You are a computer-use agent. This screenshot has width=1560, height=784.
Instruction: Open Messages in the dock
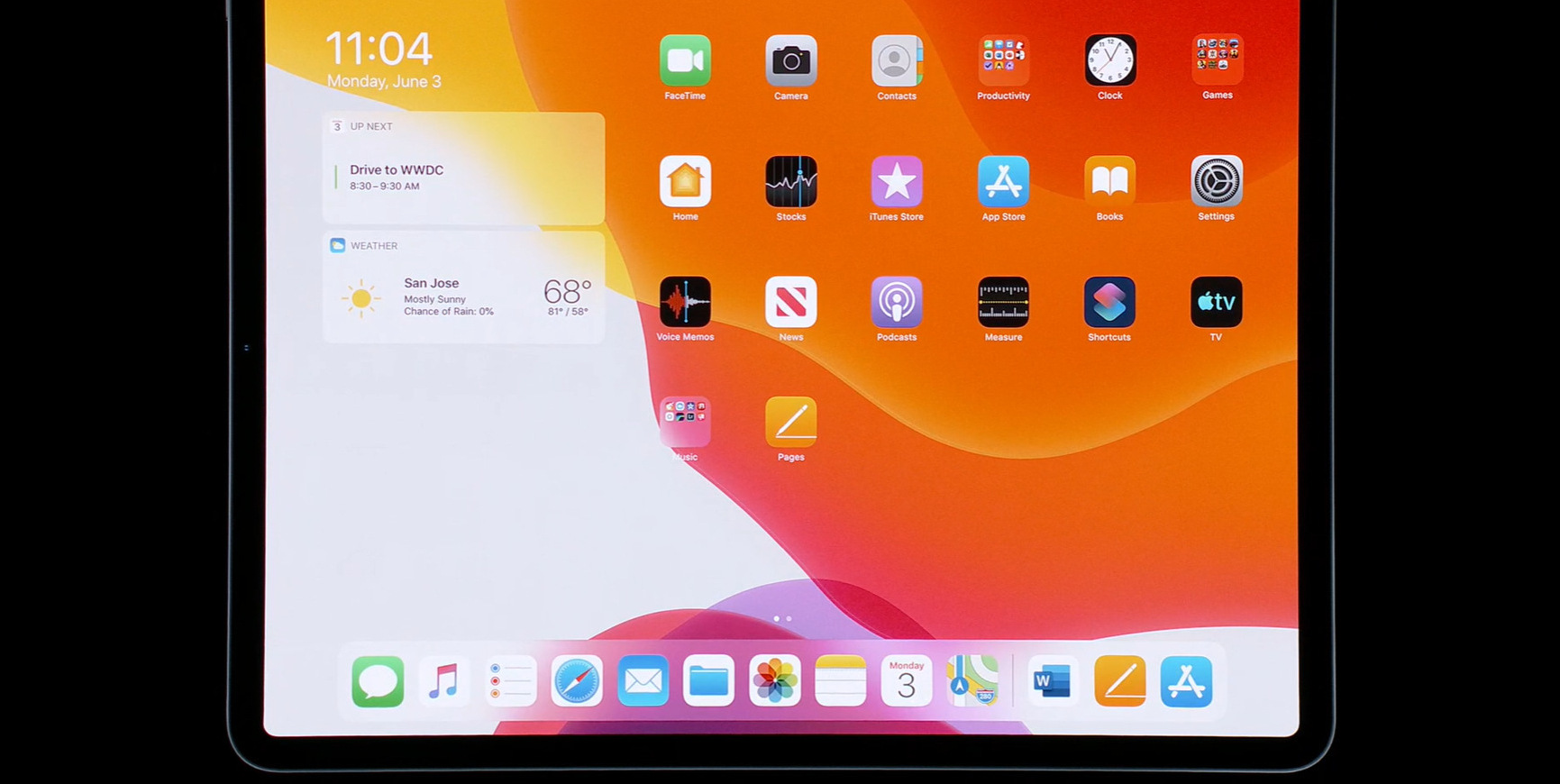coord(378,681)
